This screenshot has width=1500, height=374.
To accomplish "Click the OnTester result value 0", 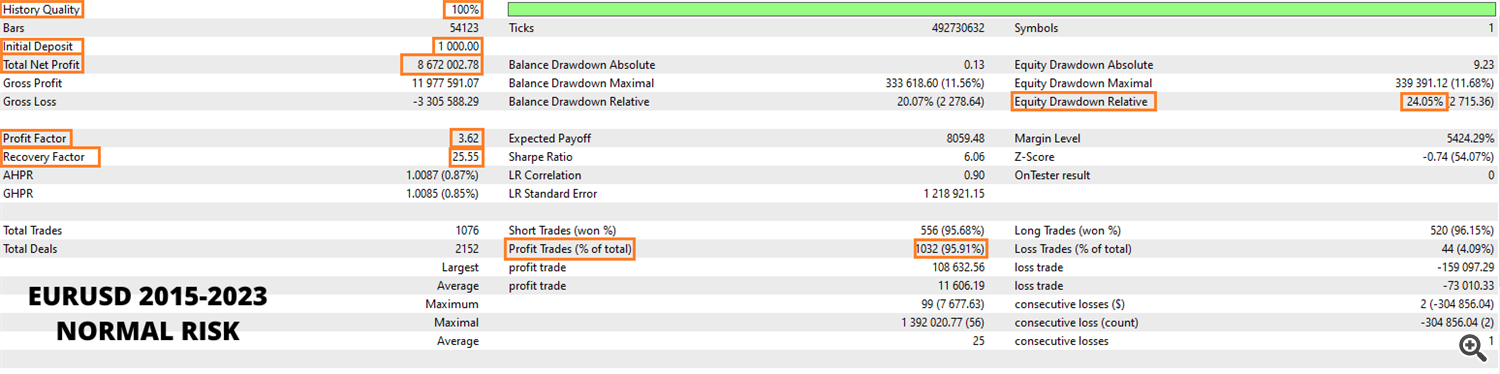I will [1490, 175].
